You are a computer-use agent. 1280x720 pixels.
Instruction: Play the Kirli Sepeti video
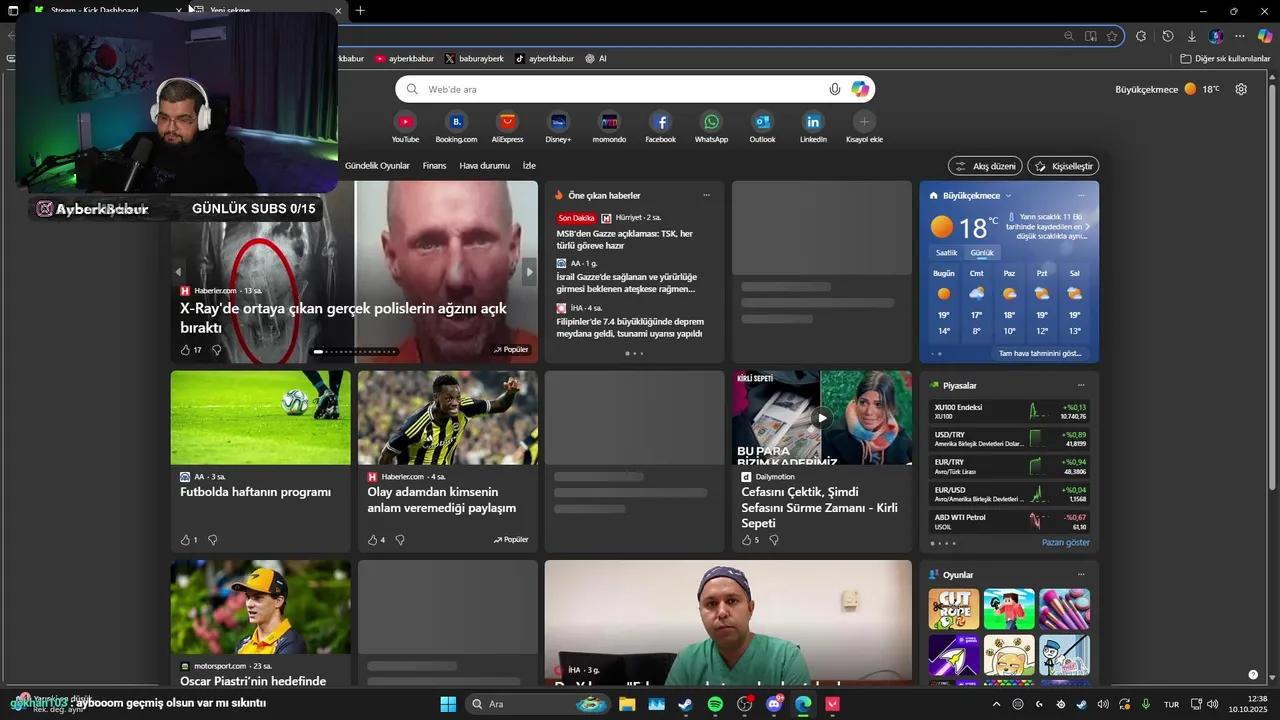pos(822,418)
